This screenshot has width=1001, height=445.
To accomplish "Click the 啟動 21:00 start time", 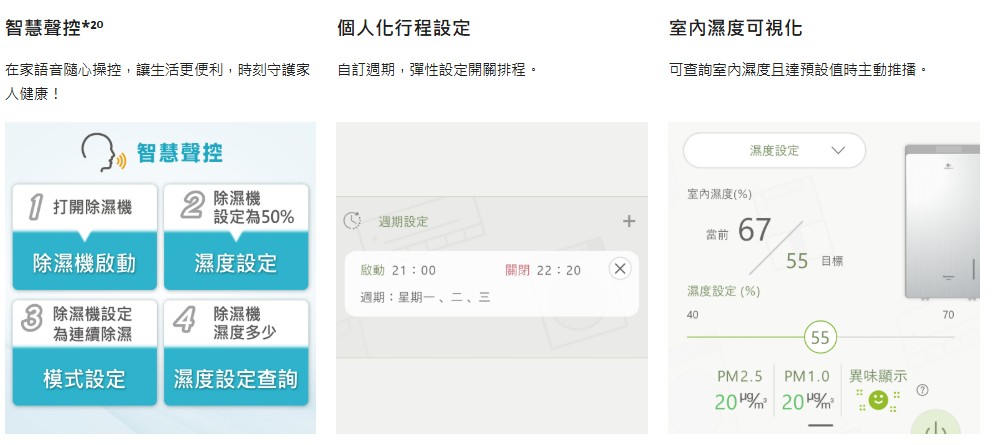I will point(398,270).
